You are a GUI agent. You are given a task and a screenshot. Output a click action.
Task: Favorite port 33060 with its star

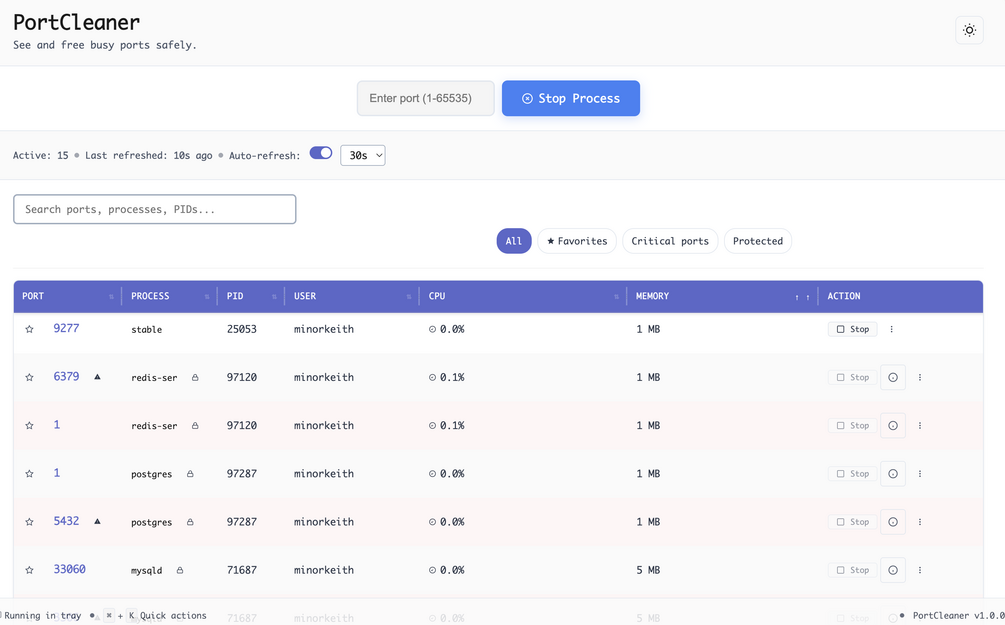coord(29,570)
